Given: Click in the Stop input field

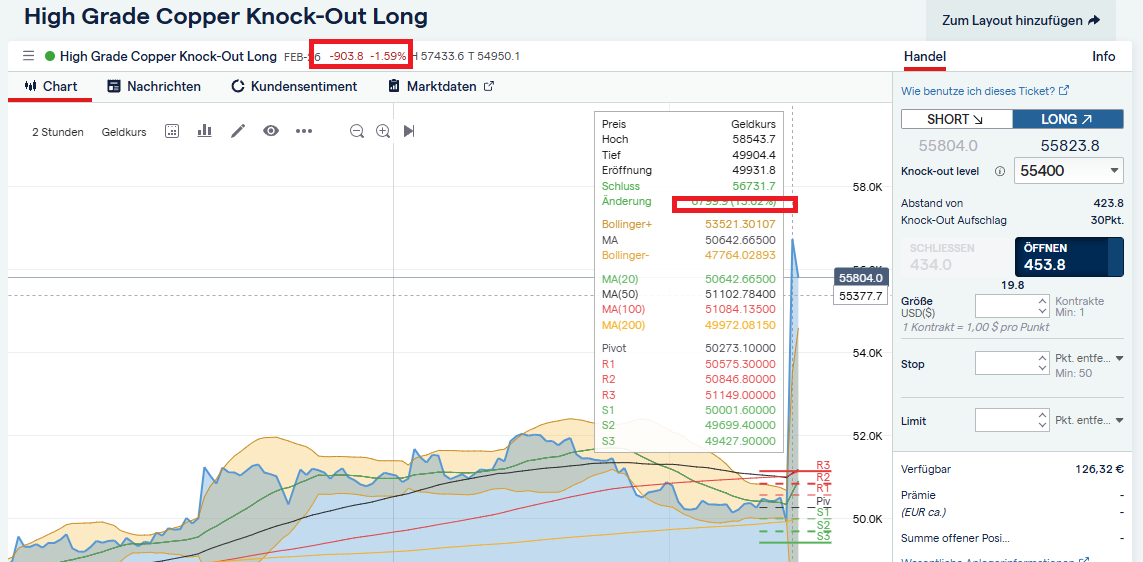Looking at the screenshot, I should pyautogui.click(x=1007, y=363).
